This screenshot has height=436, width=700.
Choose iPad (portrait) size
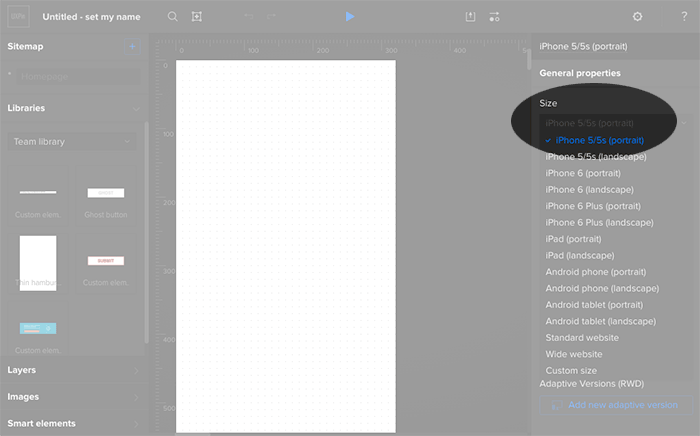tap(573, 239)
